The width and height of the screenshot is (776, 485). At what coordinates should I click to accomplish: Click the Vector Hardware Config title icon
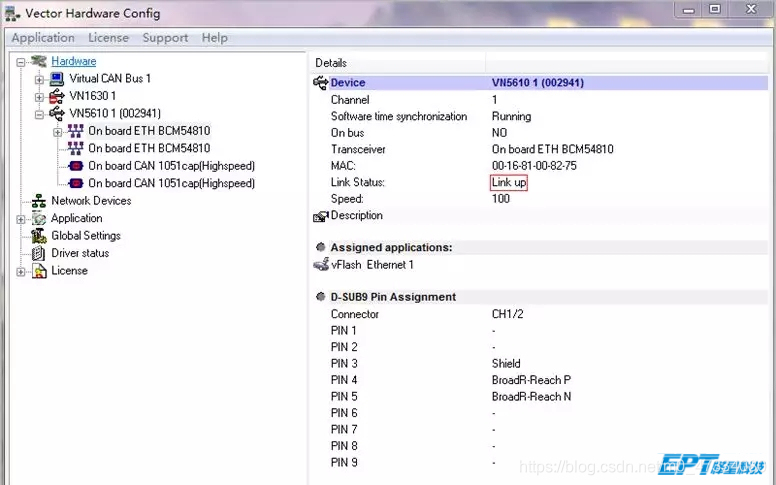[x=12, y=13]
